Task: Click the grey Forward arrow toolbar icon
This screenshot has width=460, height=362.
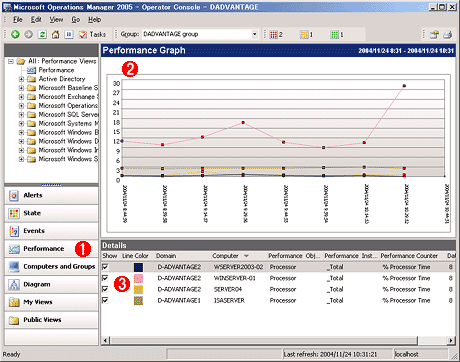Action: [x=29, y=34]
